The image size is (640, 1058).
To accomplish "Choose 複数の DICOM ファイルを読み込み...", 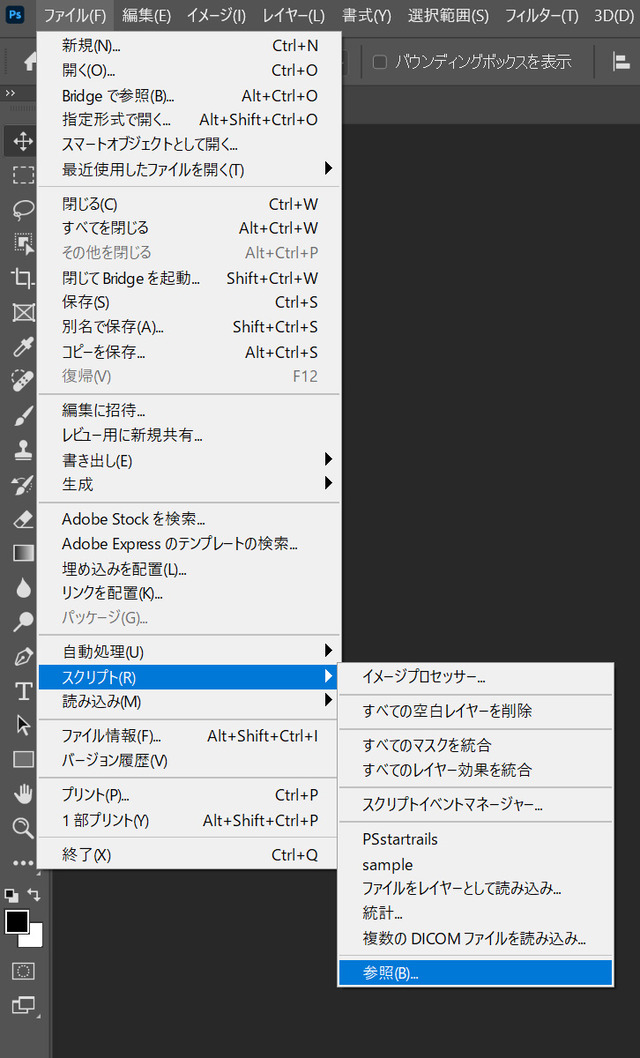I will tap(475, 939).
